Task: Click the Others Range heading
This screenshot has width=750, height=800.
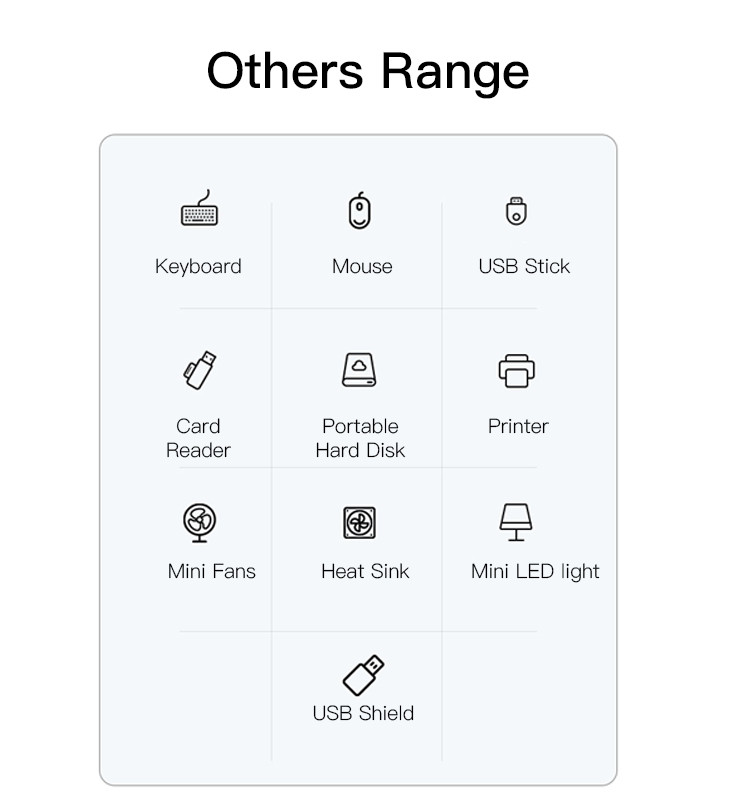Action: tap(368, 72)
